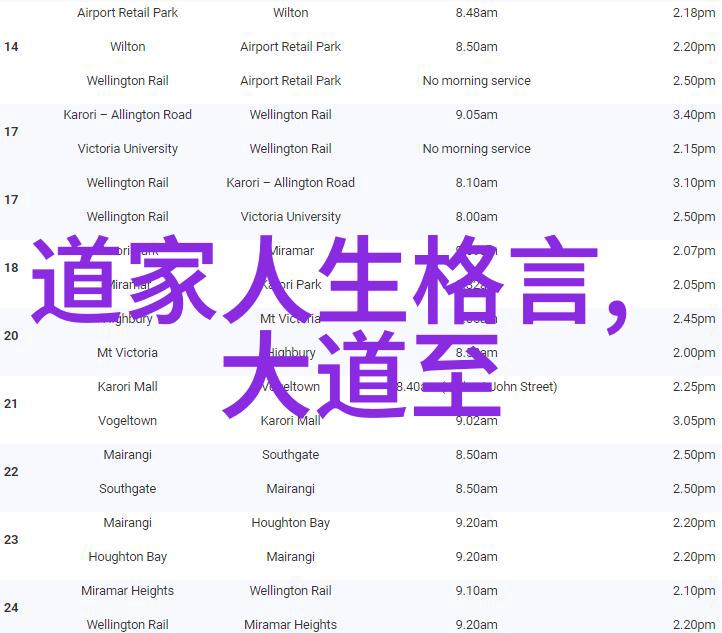Select 'Houghton Bay' origin in route 23's second row
Image resolution: width=722 pixels, height=633 pixels.
click(128, 557)
